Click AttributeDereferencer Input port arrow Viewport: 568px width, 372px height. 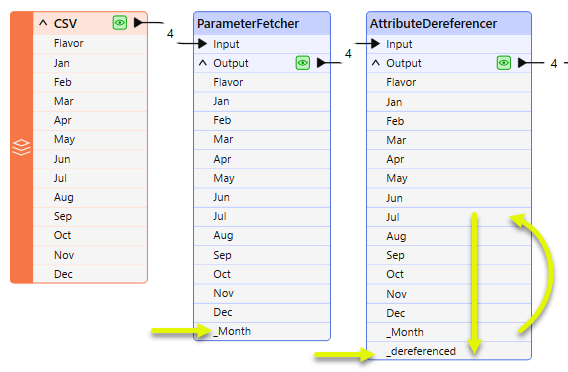tap(375, 44)
